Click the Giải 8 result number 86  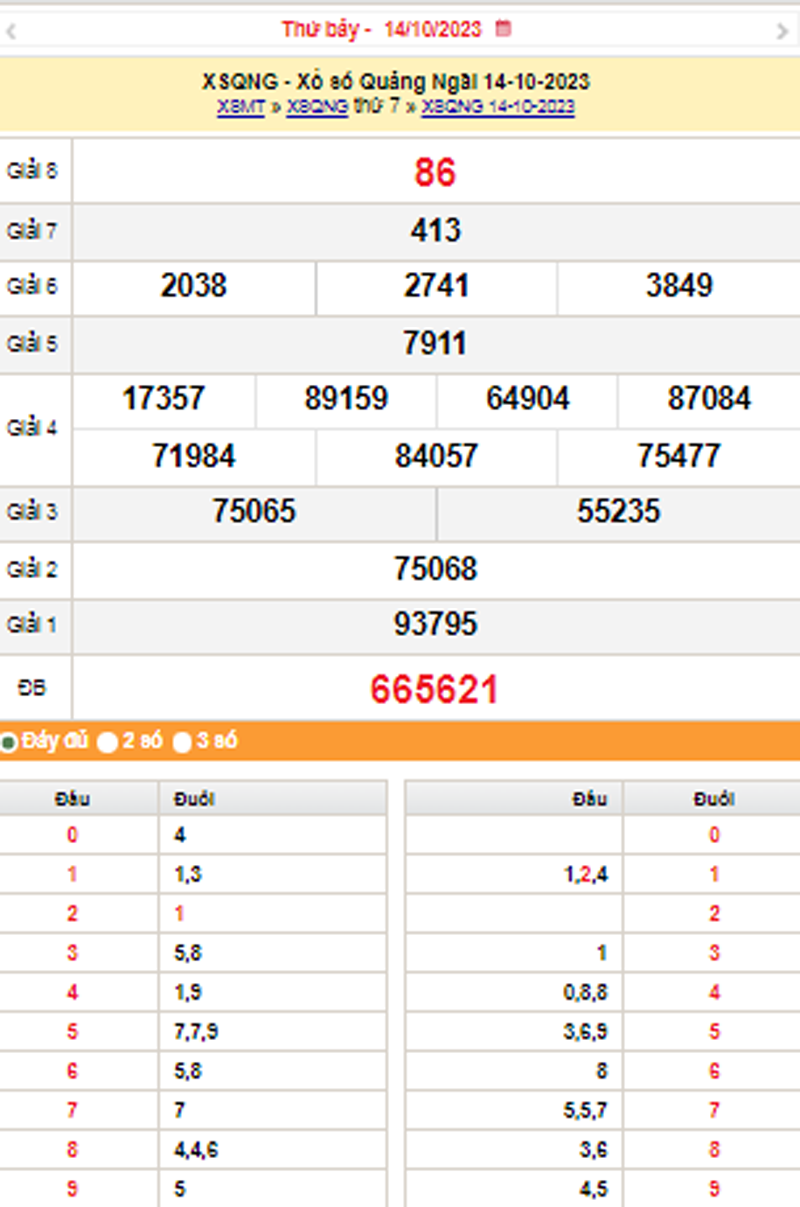(x=435, y=173)
